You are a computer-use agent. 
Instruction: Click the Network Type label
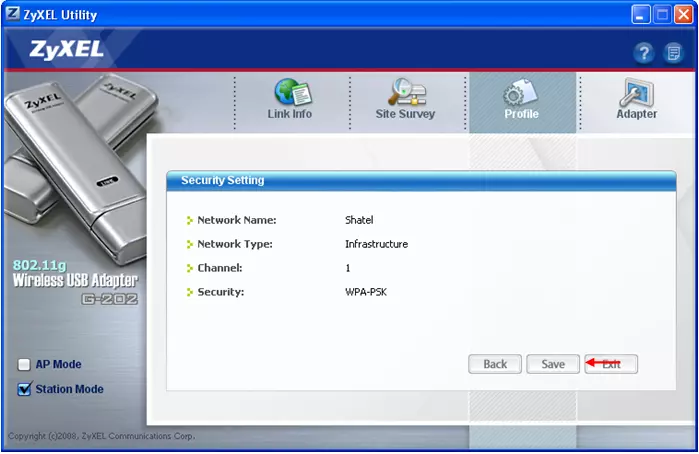click(x=234, y=244)
